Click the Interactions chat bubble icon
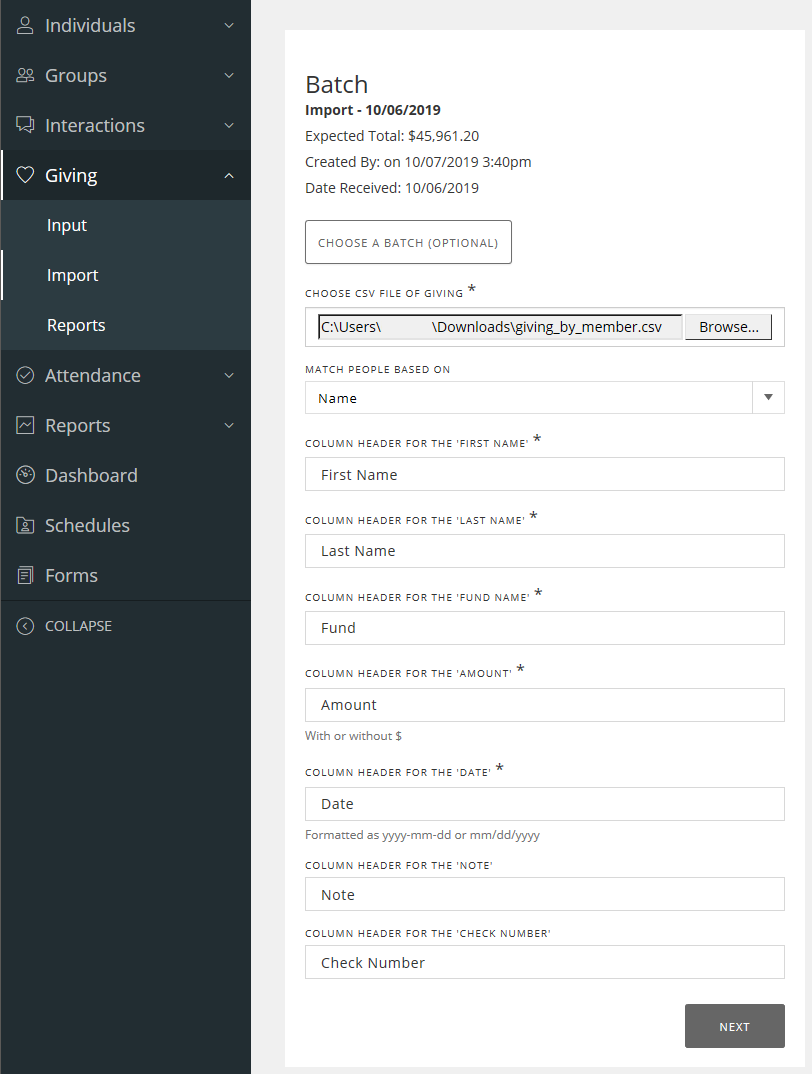This screenshot has height=1074, width=812. [26, 125]
